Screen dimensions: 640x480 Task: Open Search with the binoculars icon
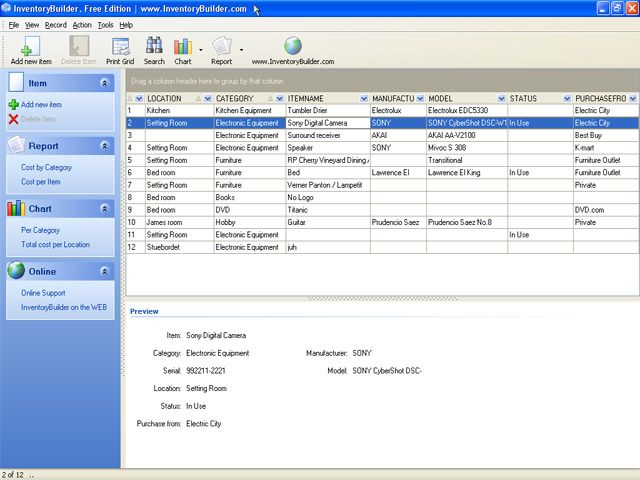point(154,45)
